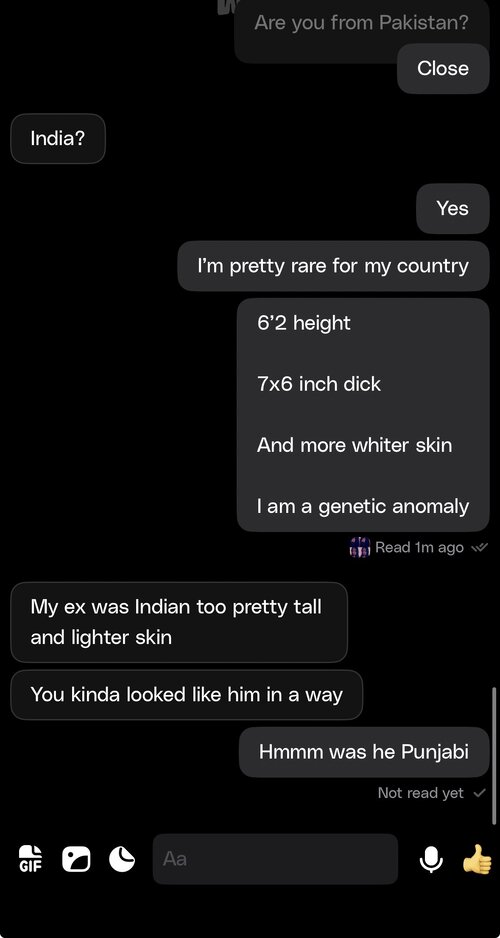Select the "Hmmm was he Punjabi" message
500x938 pixels.
pos(364,752)
